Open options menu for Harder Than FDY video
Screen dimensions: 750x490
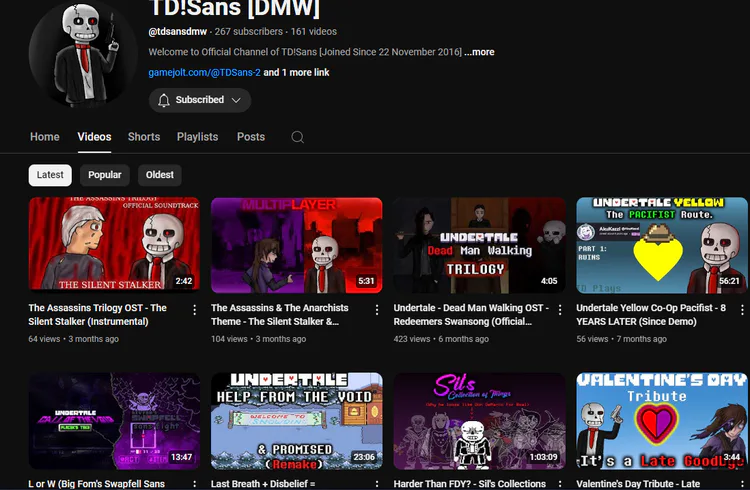pyautogui.click(x=560, y=484)
